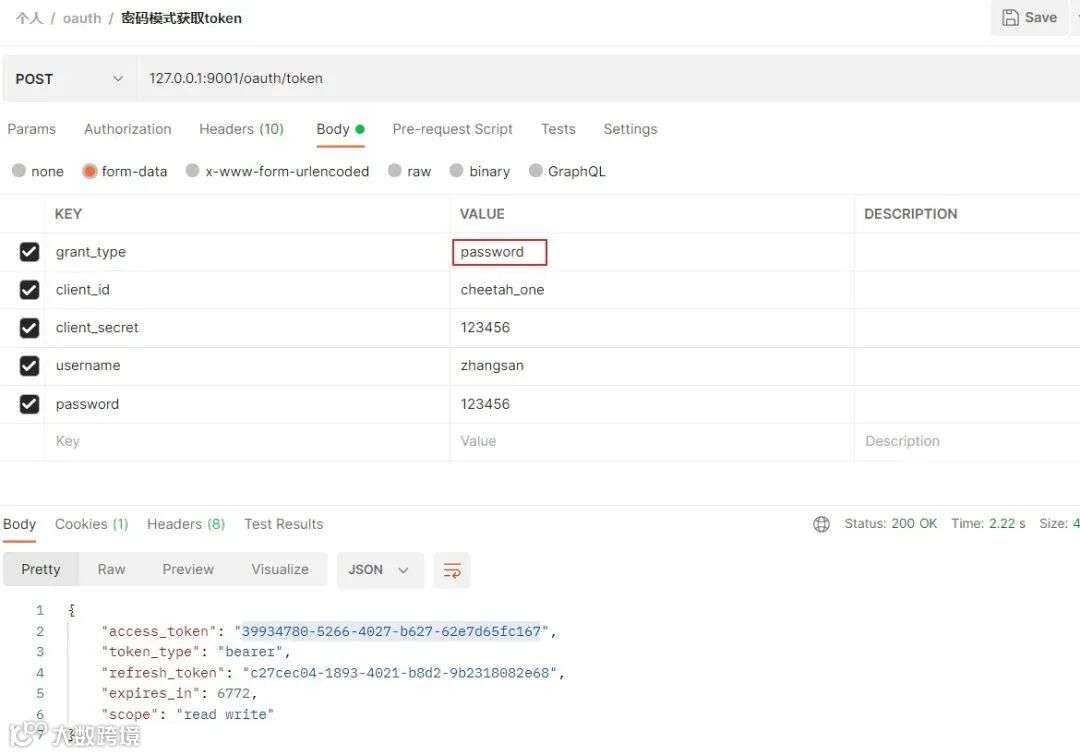Screen dimensions: 1080x755
Task: Open the Authorization tab
Action: (x=127, y=129)
